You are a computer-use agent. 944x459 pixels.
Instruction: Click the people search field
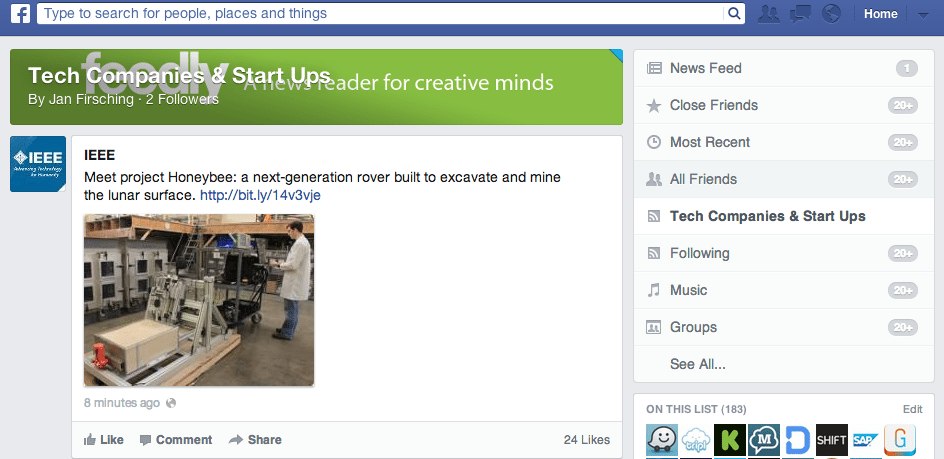380,13
